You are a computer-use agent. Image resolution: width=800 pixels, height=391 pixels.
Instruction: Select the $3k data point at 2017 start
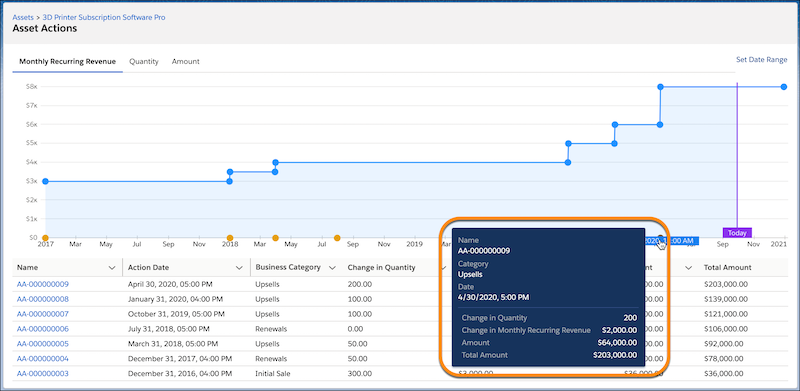45,181
